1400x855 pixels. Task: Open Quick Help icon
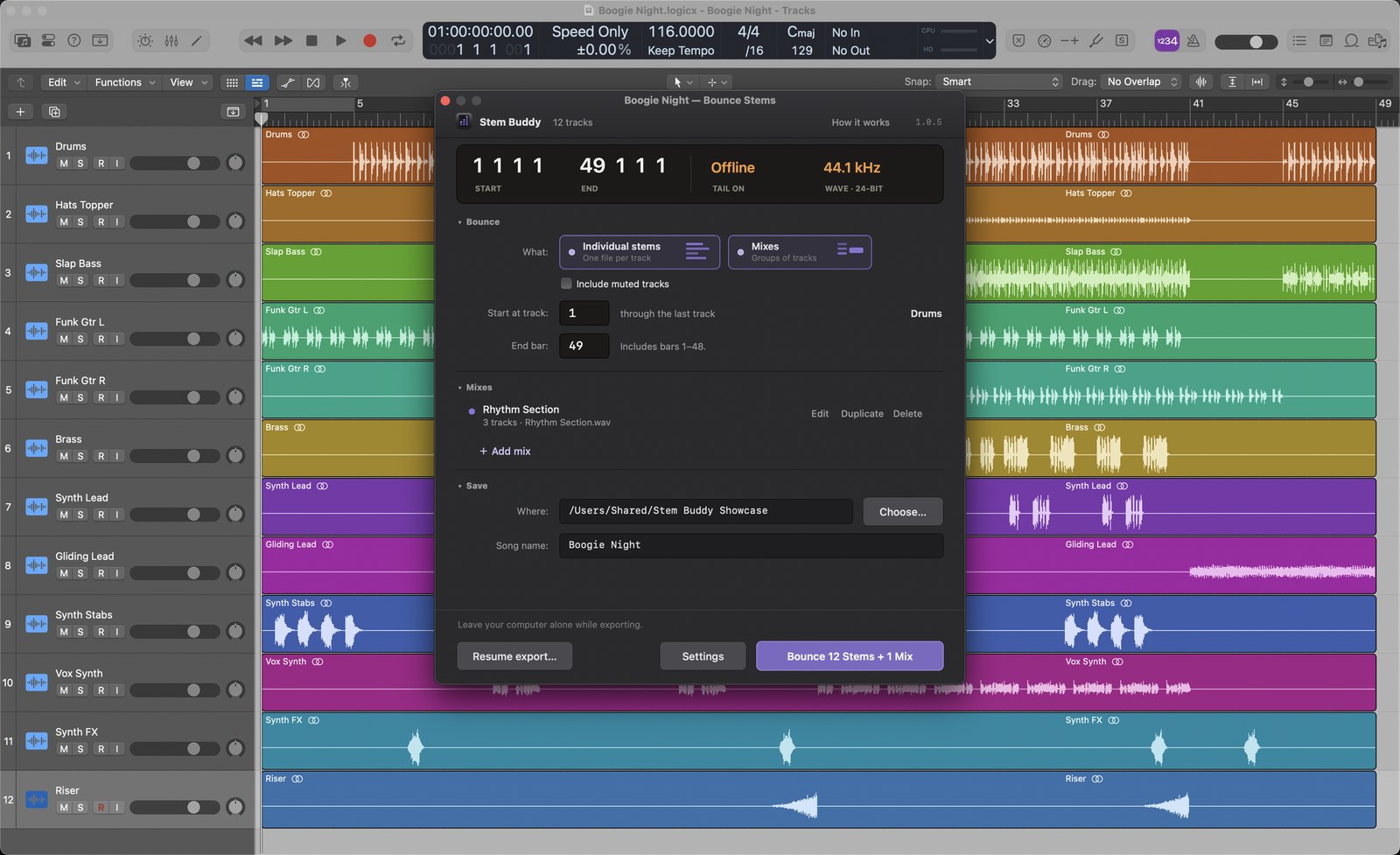coord(74,40)
